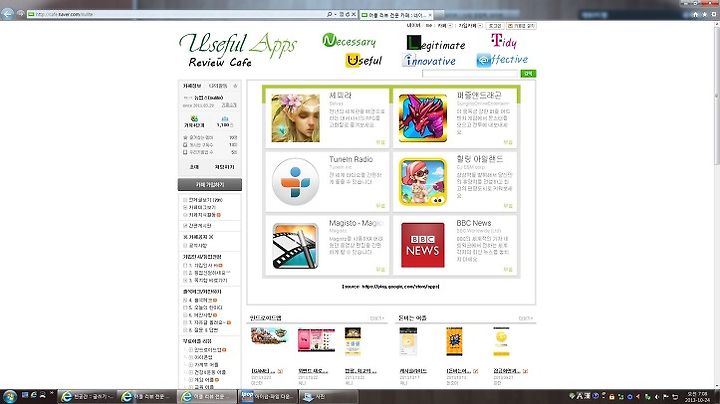
Task: Click the Useful Apps Review Cafe logo
Action: click(x=238, y=50)
